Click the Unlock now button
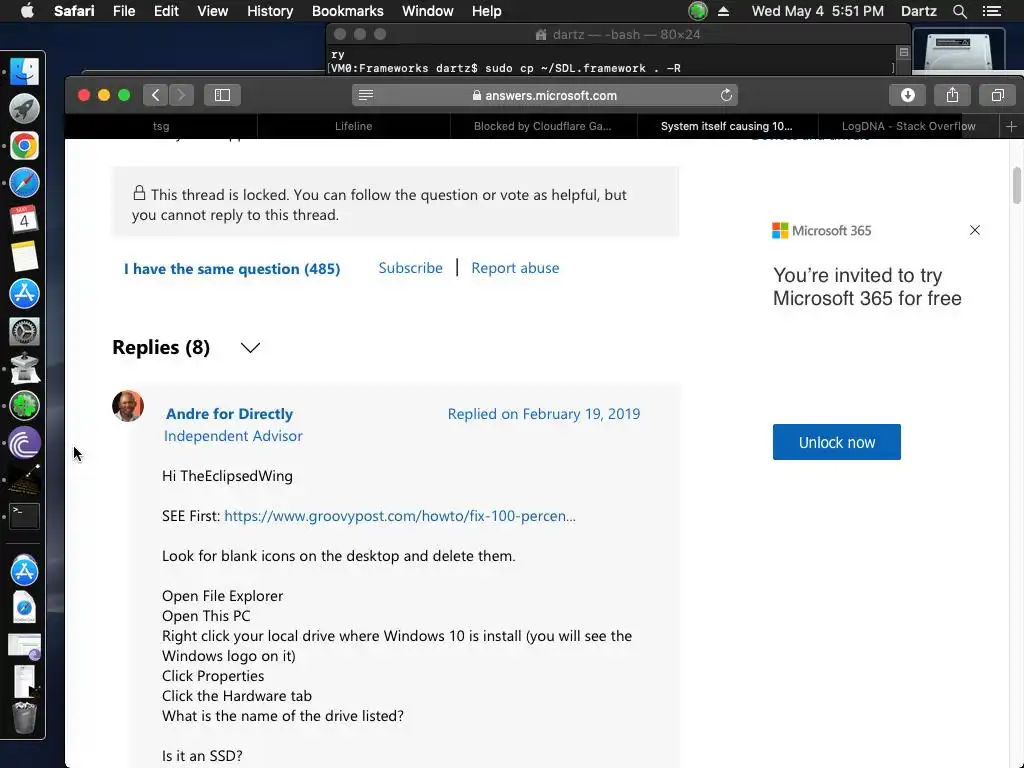Viewport: 1024px width, 768px height. (x=837, y=442)
